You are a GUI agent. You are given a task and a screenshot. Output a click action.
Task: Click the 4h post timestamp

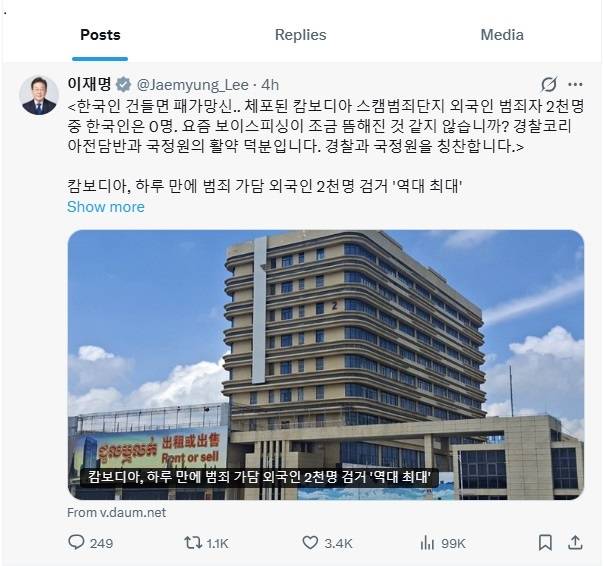click(270, 85)
